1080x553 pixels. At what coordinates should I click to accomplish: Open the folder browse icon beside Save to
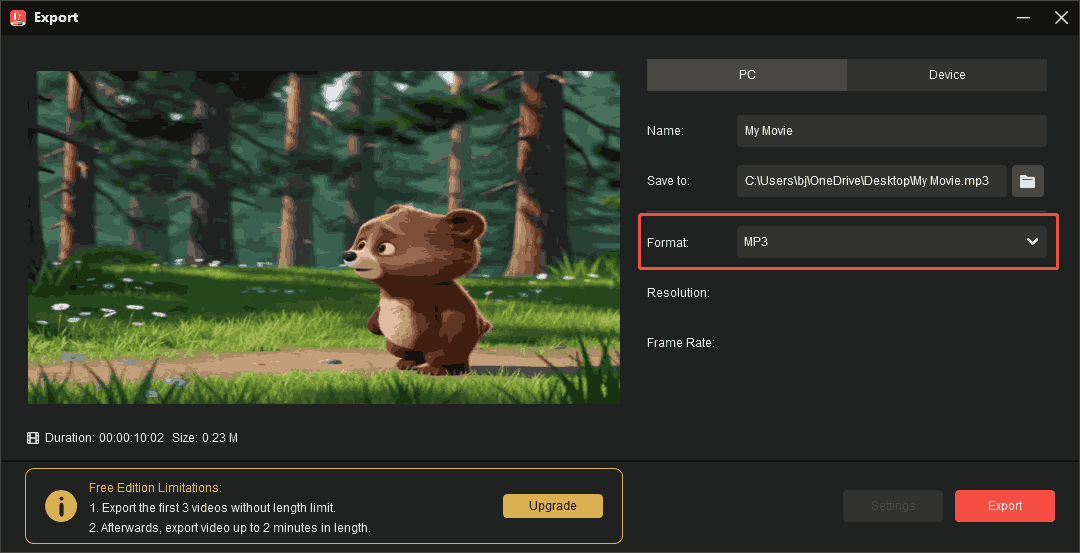click(x=1028, y=181)
